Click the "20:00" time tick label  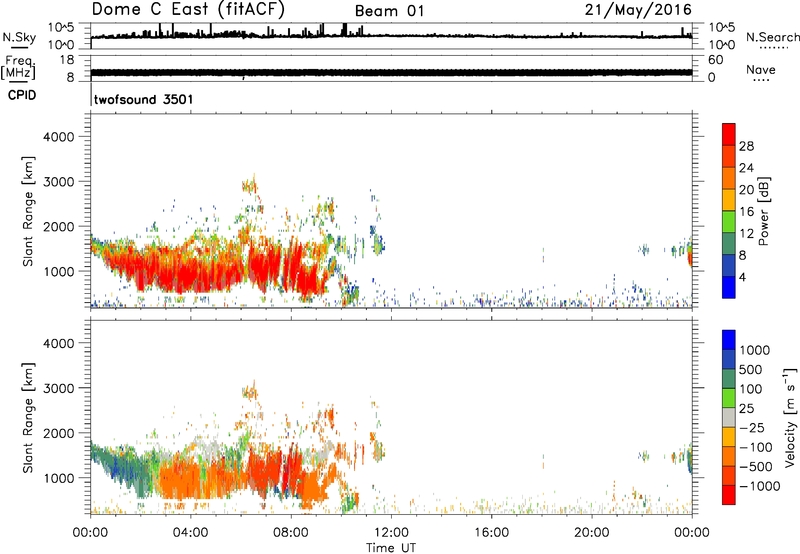point(591,533)
